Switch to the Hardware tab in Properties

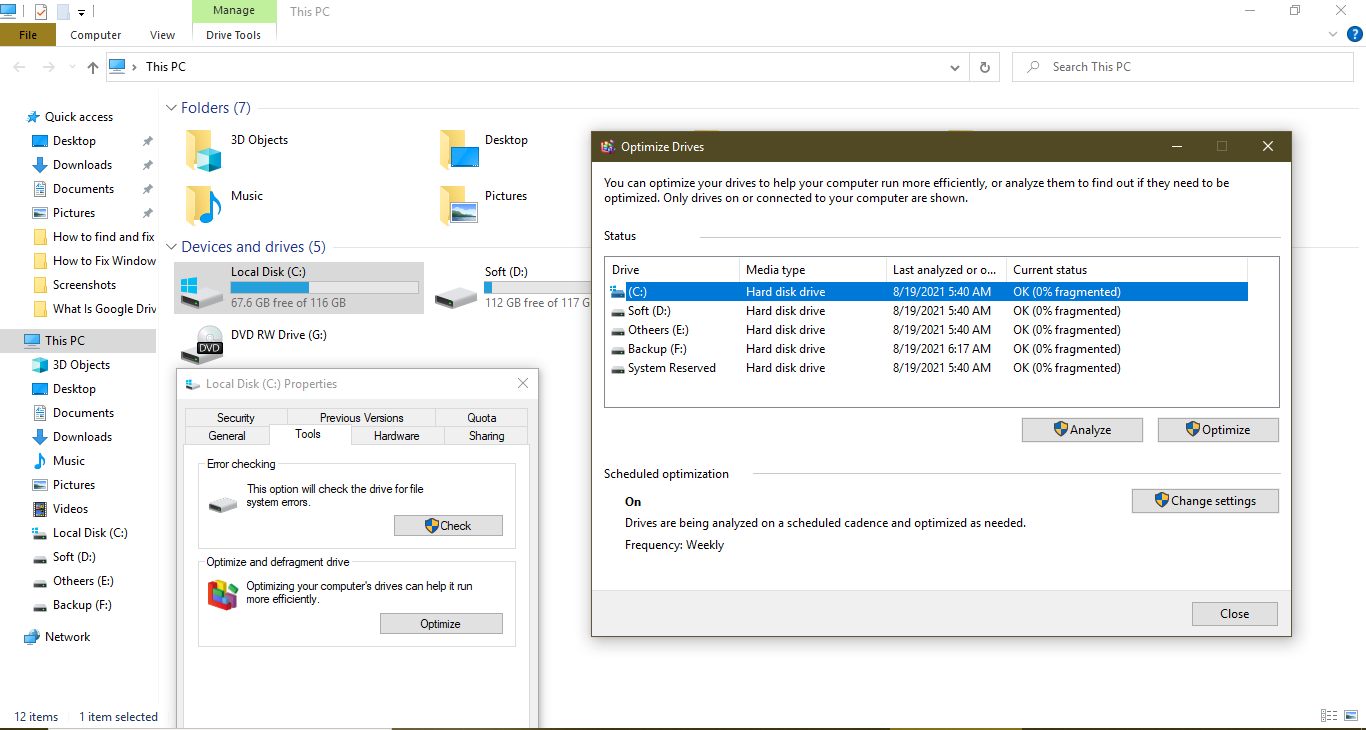[x=397, y=436]
